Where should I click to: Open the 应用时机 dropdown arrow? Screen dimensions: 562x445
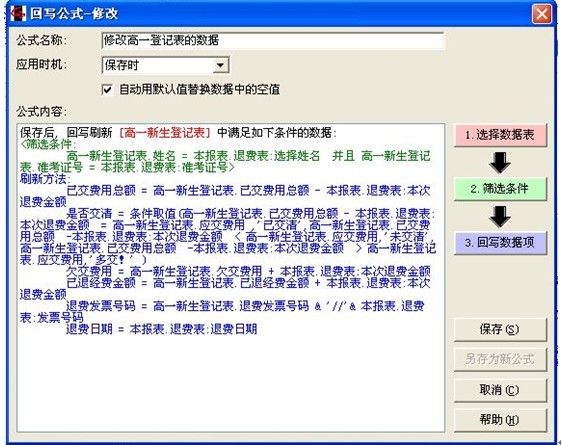[220, 65]
